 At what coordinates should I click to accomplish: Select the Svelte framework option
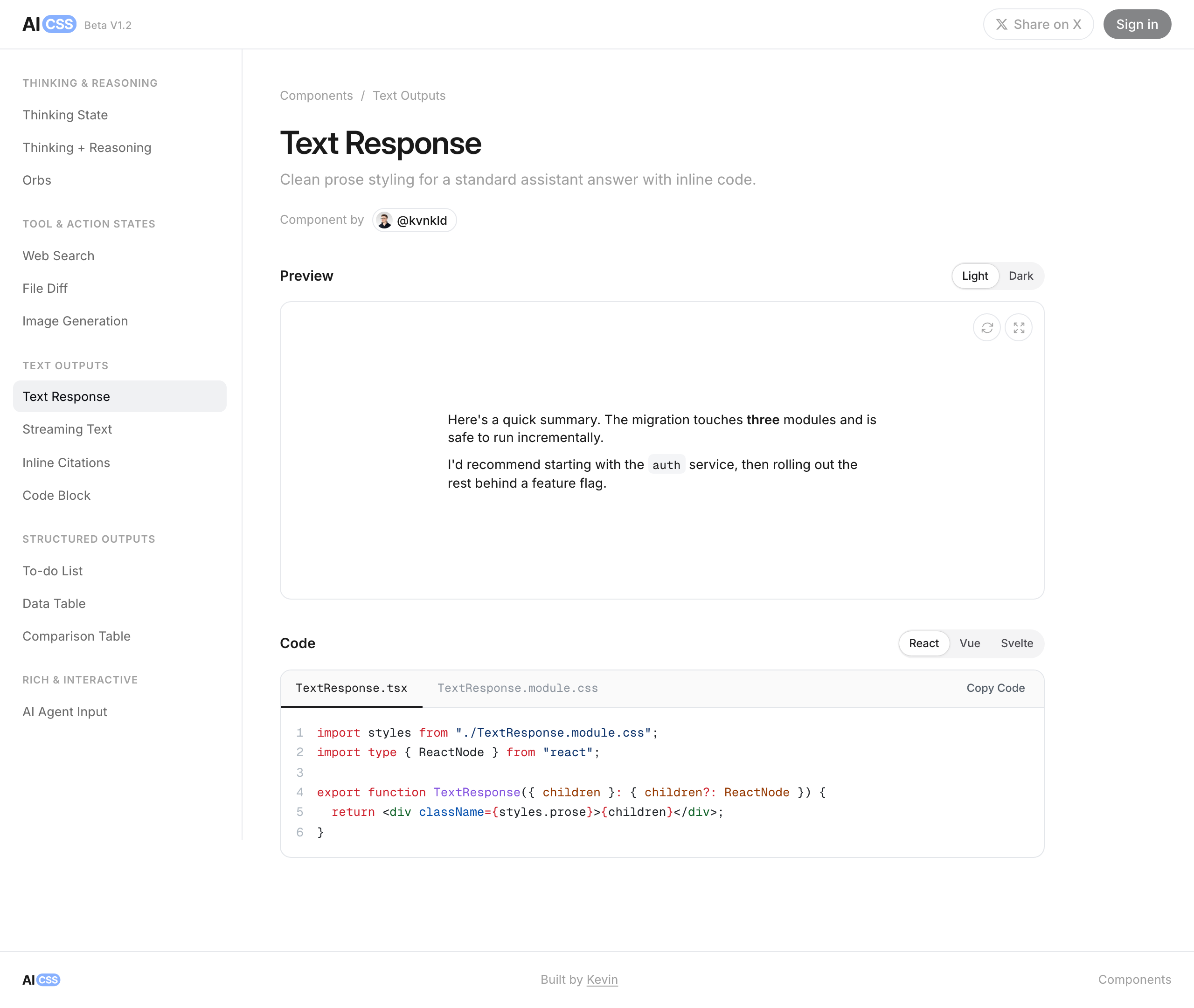click(x=1016, y=643)
